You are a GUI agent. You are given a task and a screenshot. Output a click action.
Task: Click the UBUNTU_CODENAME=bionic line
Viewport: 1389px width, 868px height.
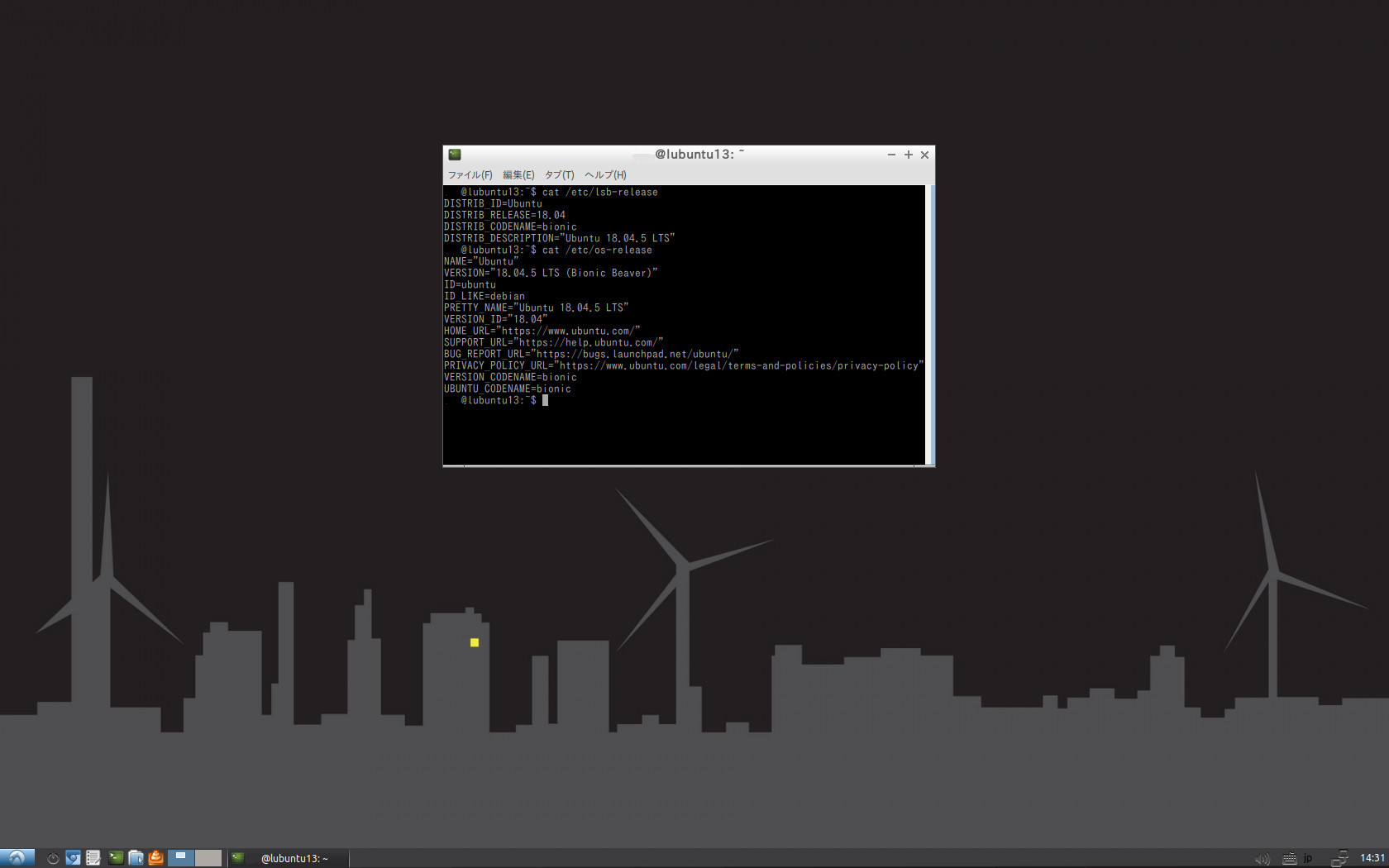coord(508,389)
